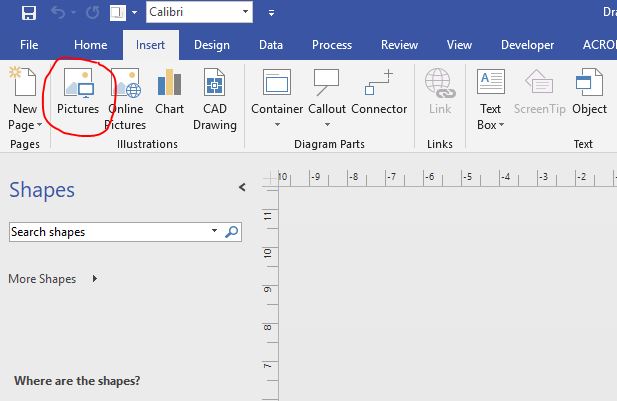This screenshot has width=617, height=401.
Task: Go to the Process tab
Action: click(332, 45)
